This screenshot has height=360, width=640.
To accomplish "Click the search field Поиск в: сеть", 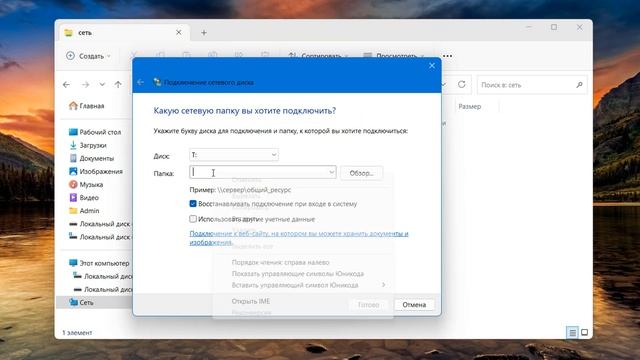I will pyautogui.click(x=532, y=85).
